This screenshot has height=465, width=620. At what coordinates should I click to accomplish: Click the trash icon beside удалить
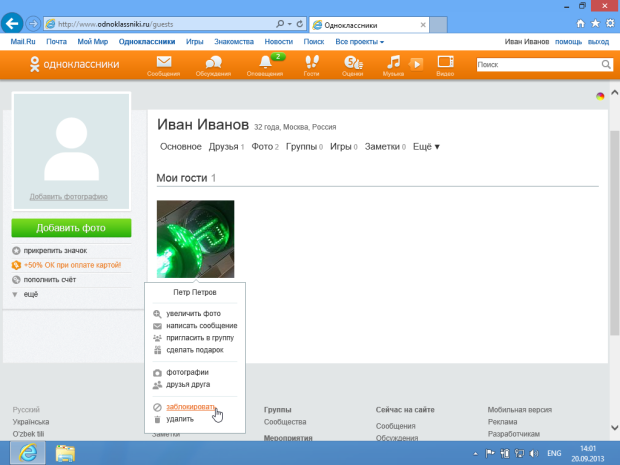click(x=157, y=420)
